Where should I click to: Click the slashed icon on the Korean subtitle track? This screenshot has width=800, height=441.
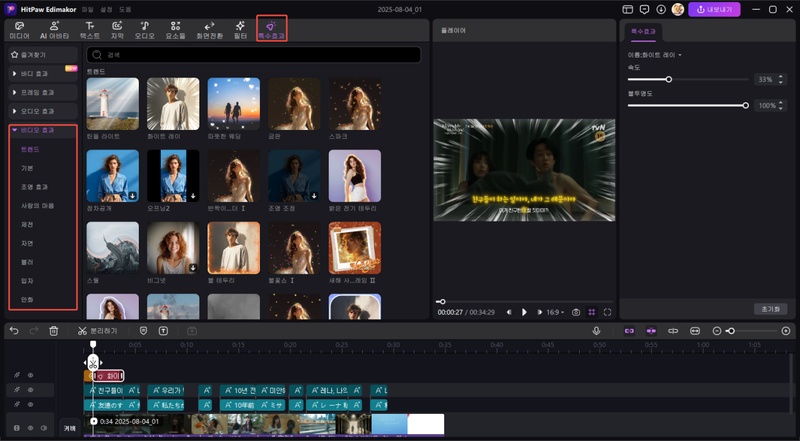point(17,390)
